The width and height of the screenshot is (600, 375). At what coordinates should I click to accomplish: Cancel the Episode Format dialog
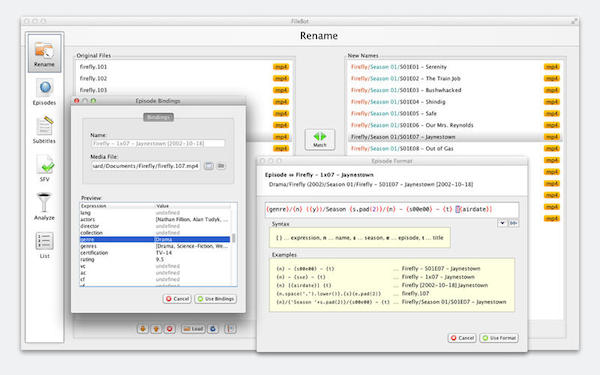[462, 338]
